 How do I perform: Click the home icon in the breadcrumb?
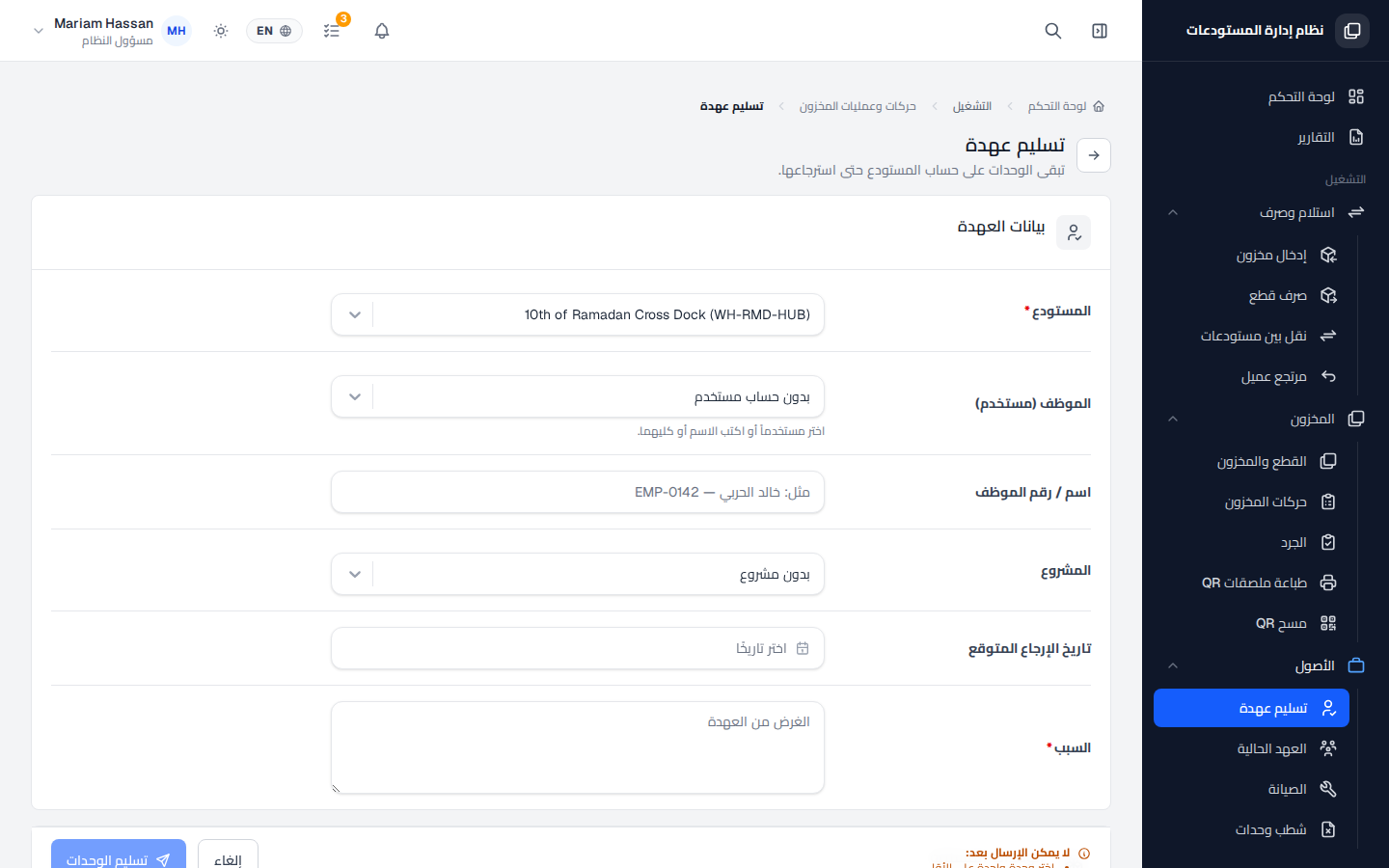[x=1099, y=106]
